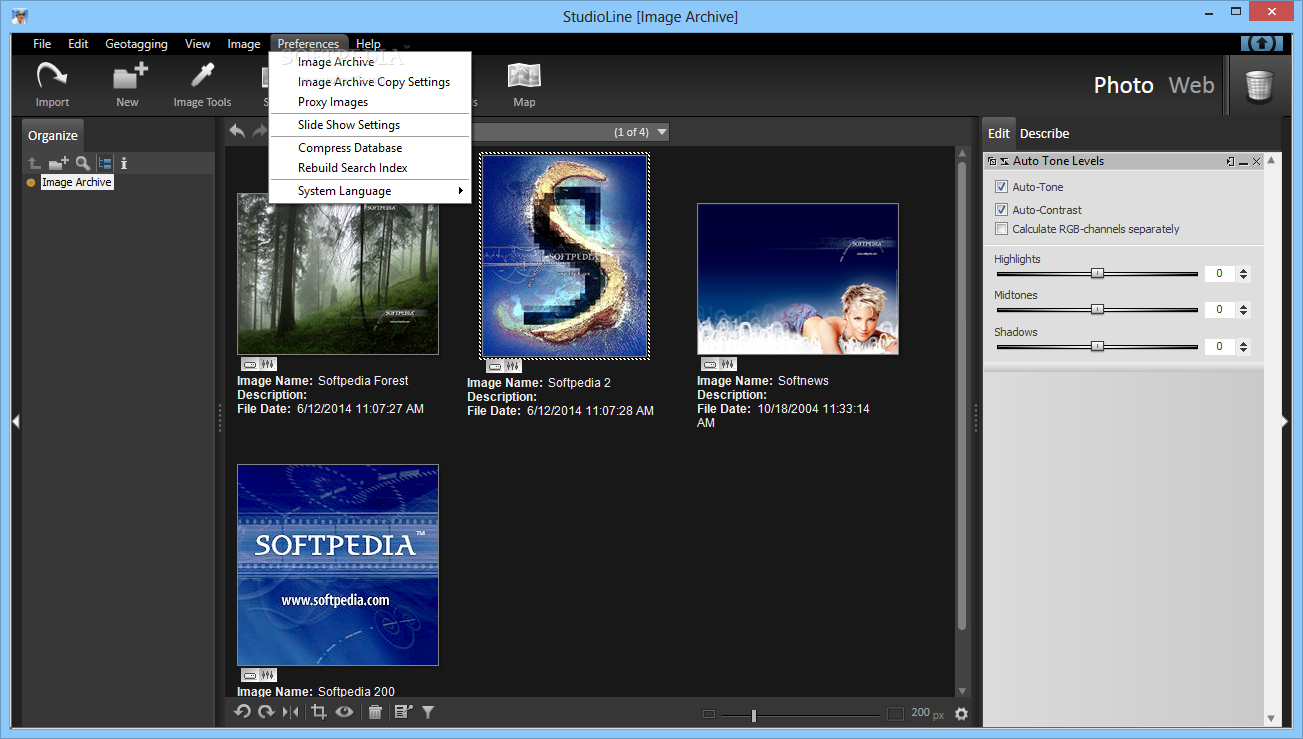Viewport: 1303px width, 739px height.
Task: Click the upload arrow icon near title bar
Action: (x=1262, y=44)
